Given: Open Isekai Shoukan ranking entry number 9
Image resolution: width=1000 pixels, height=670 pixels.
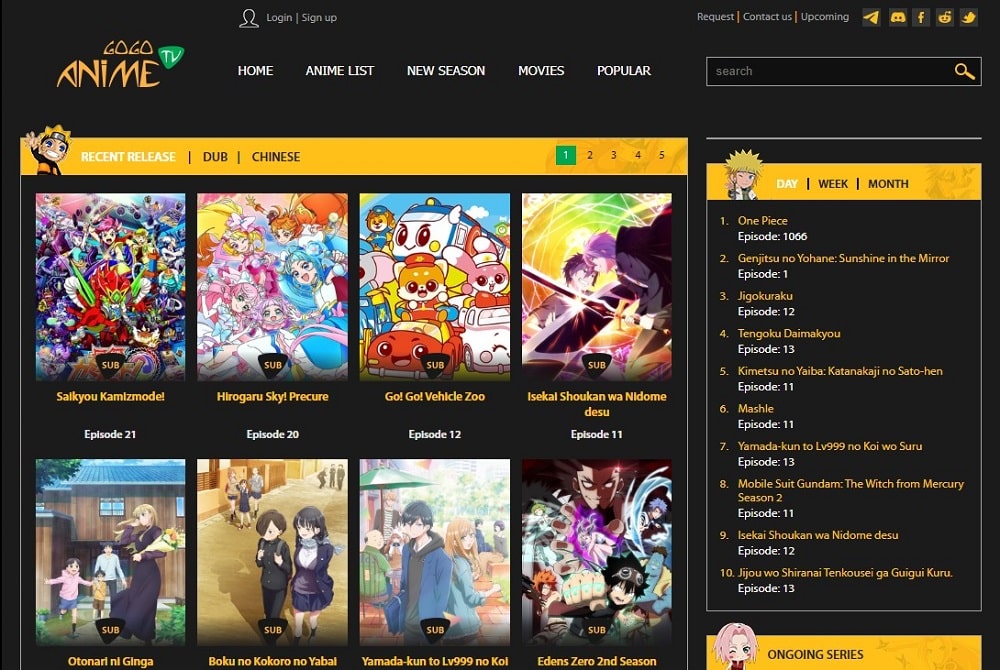Looking at the screenshot, I should (x=818, y=535).
